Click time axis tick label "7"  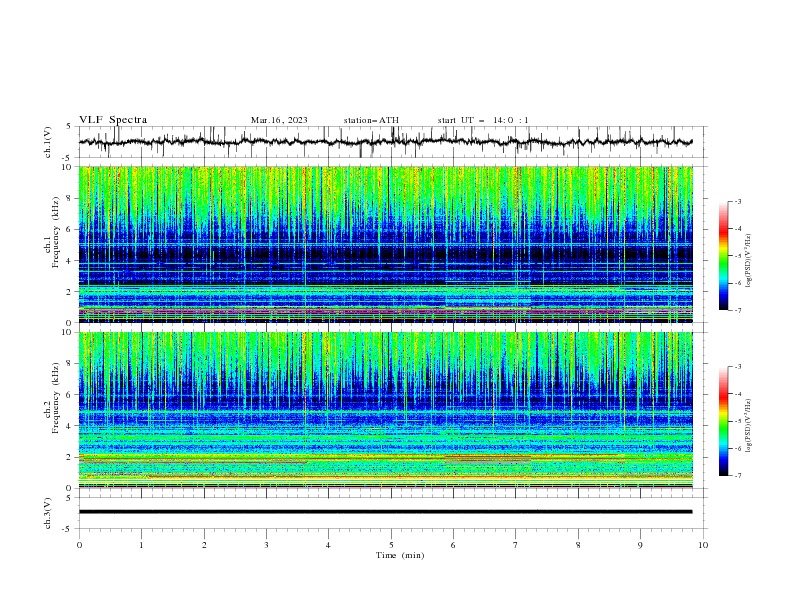(516, 545)
